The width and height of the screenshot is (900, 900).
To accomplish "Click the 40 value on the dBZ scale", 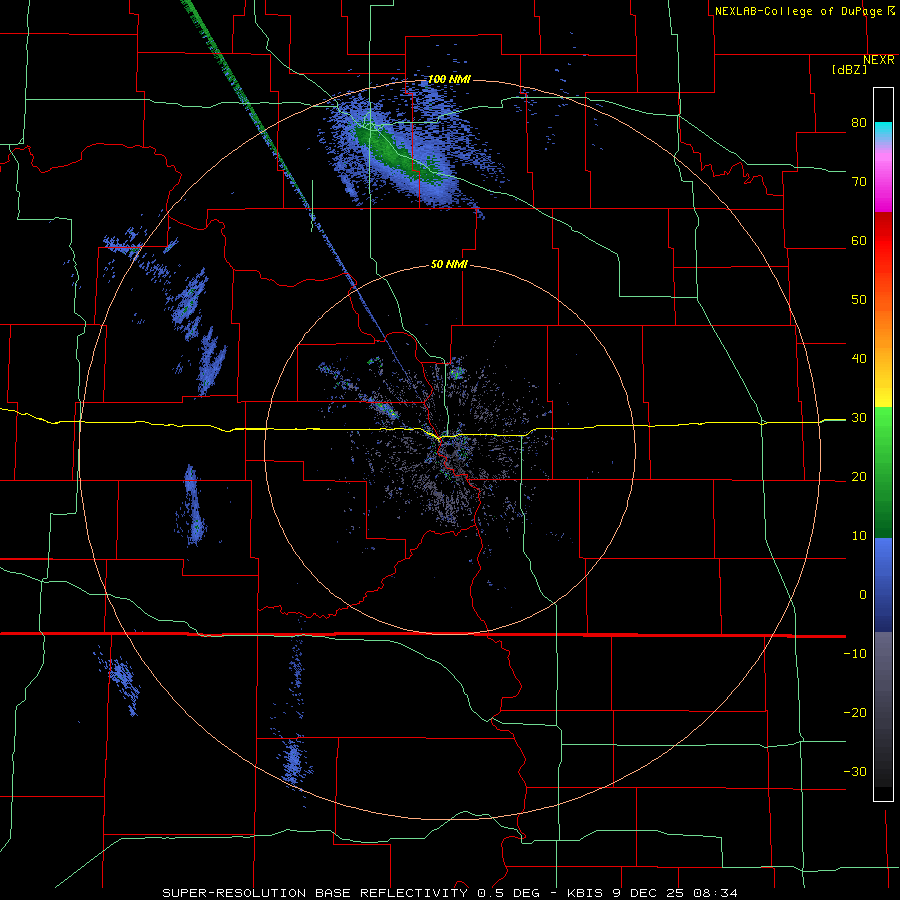I will pyautogui.click(x=859, y=359).
